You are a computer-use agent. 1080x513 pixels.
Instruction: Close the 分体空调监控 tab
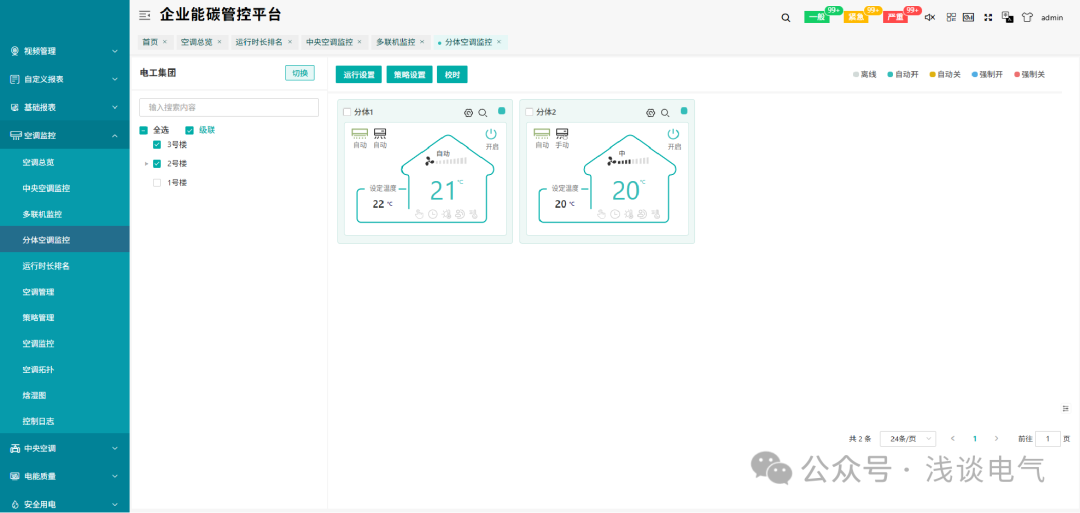499,42
